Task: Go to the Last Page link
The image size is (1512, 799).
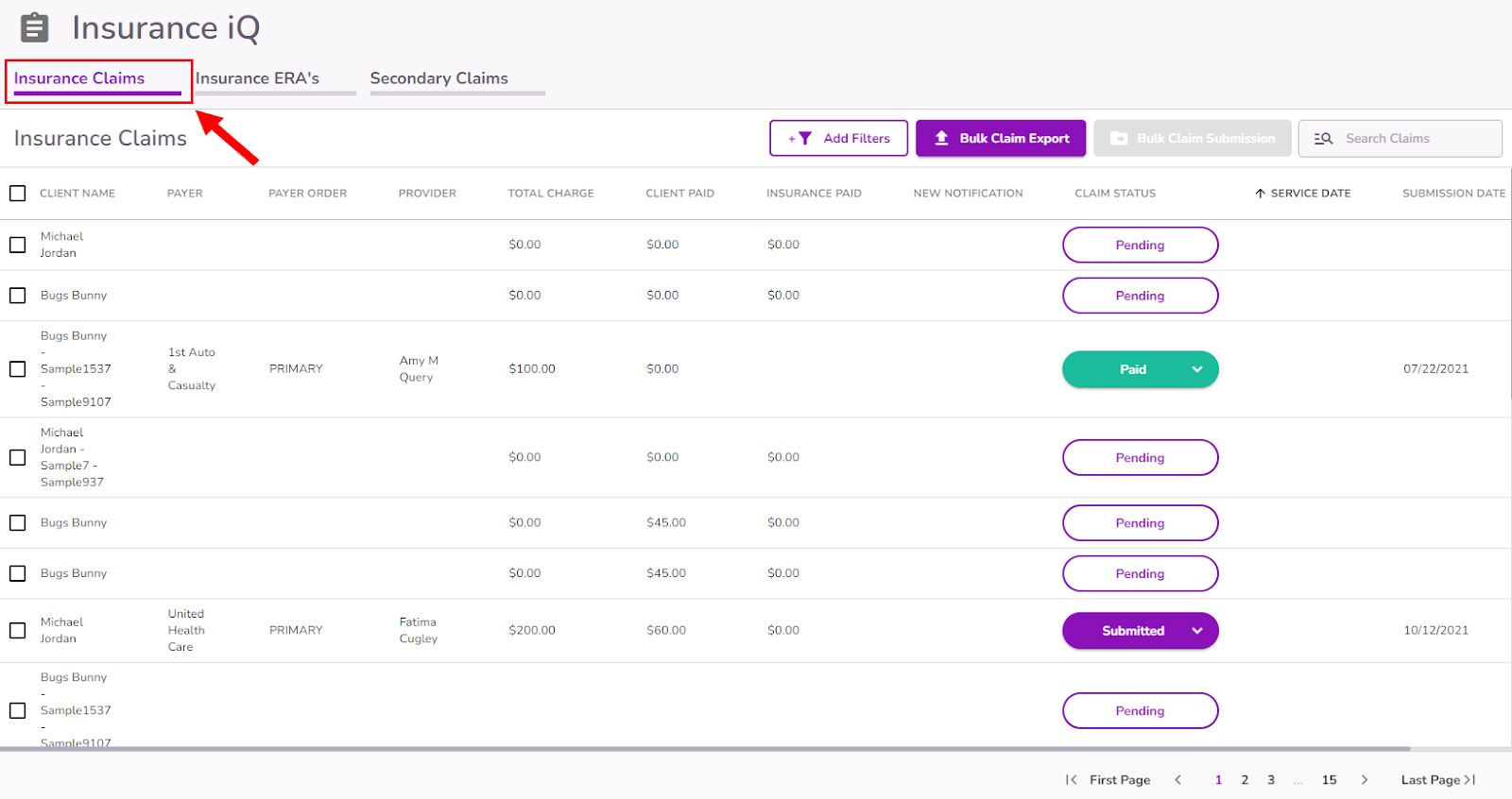Action: (1436, 780)
